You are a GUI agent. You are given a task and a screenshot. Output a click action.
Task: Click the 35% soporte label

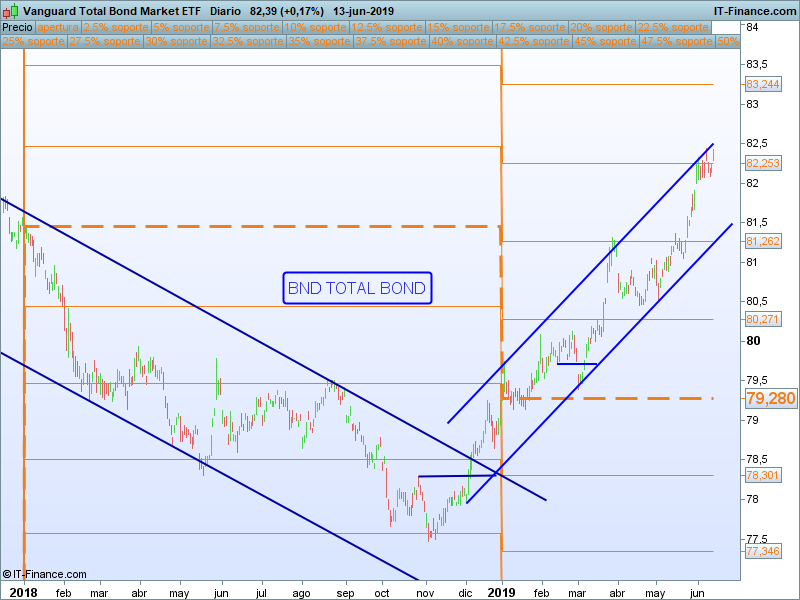pos(319,41)
